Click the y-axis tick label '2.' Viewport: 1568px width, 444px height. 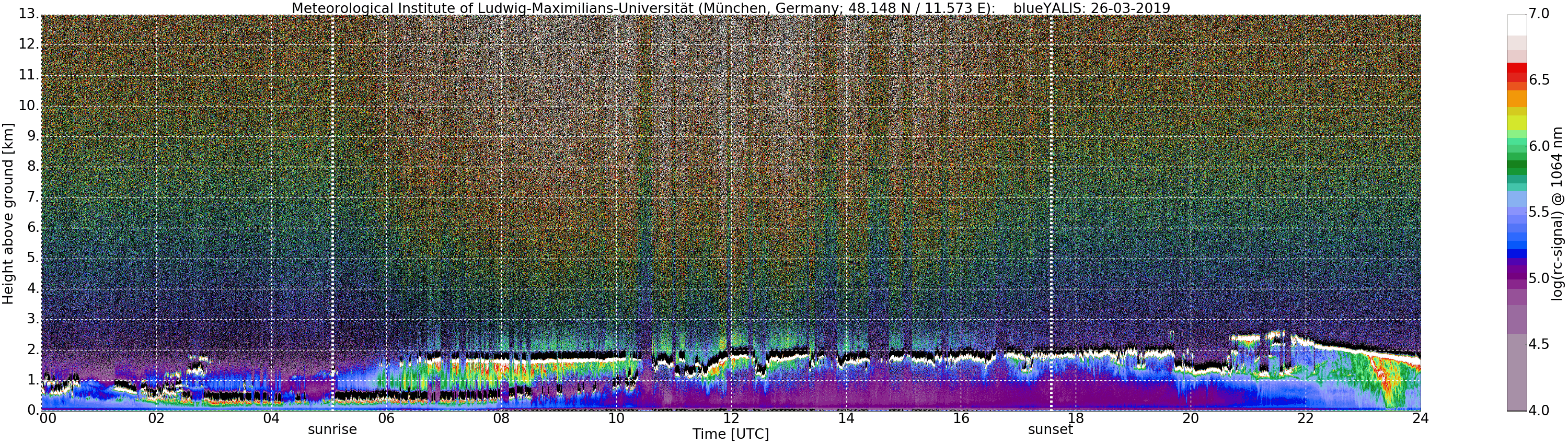[x=32, y=349]
